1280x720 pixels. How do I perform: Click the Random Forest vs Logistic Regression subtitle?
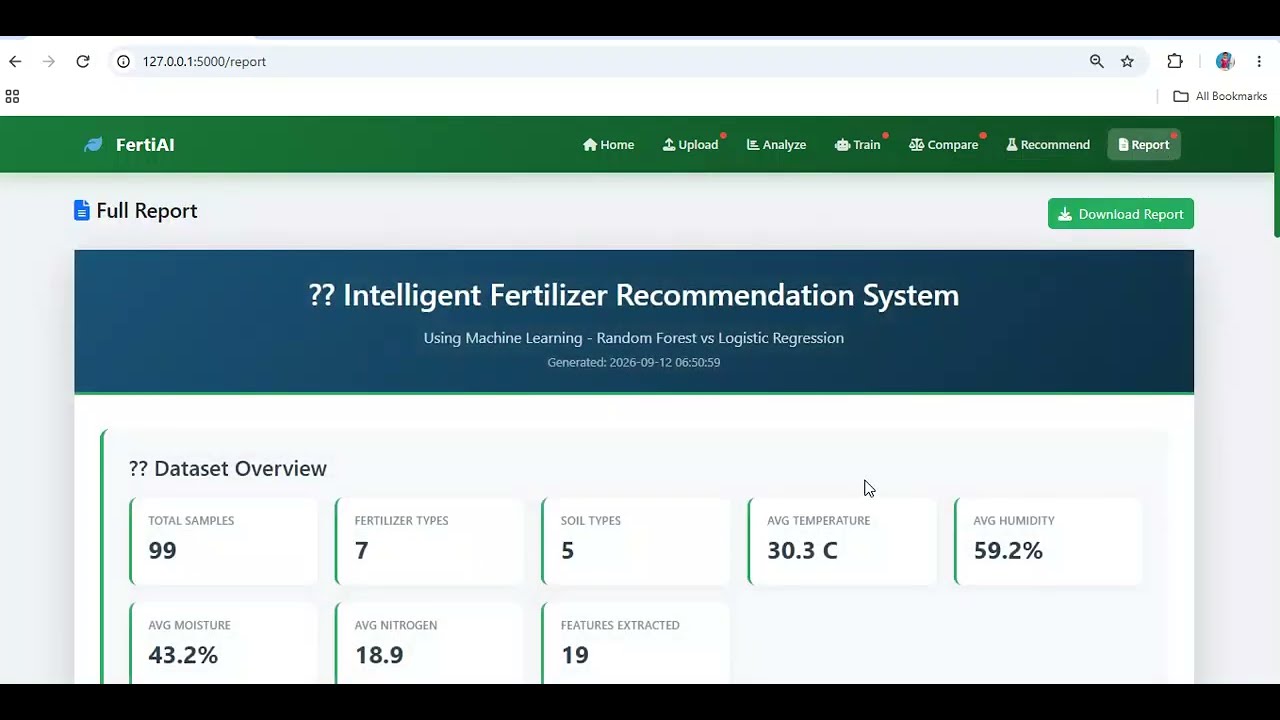pyautogui.click(x=634, y=338)
